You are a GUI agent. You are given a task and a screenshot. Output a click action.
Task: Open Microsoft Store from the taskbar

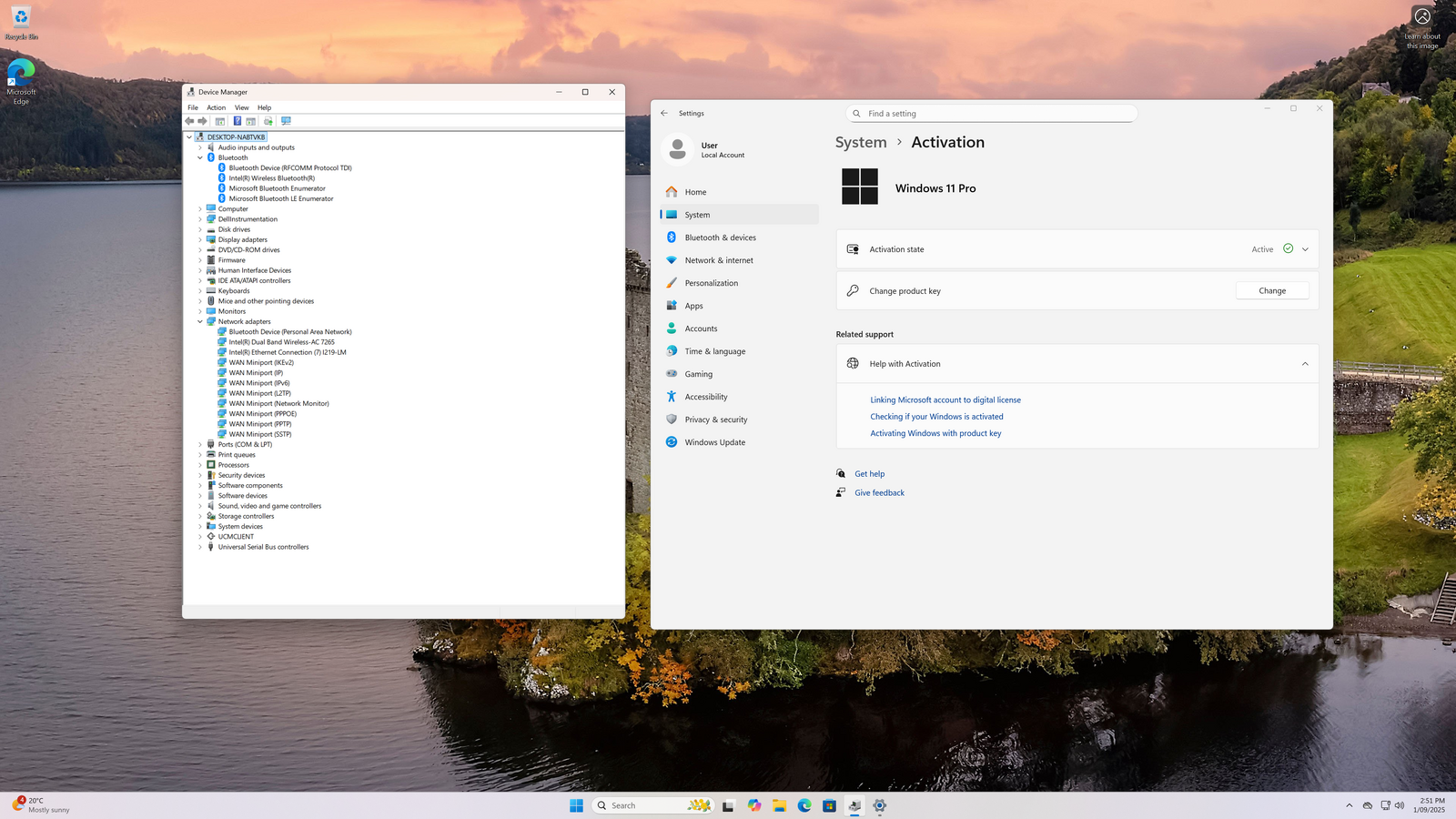click(x=829, y=805)
